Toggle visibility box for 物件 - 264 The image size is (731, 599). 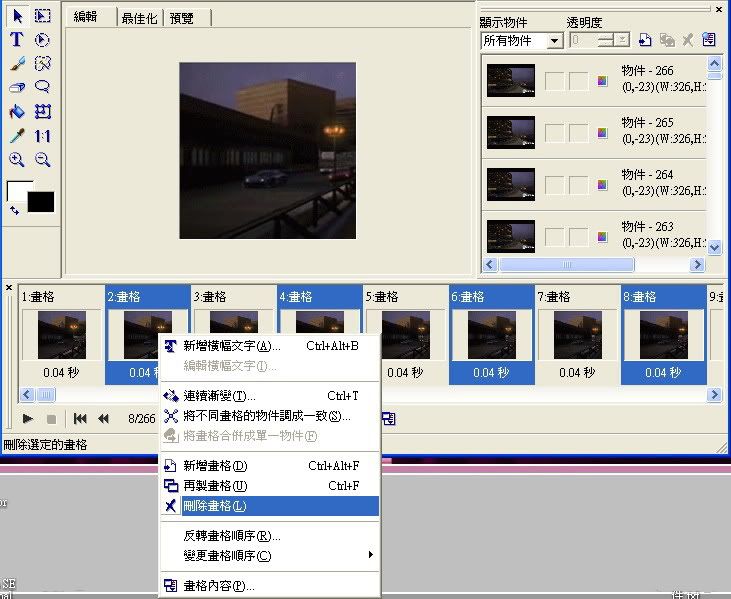(554, 185)
